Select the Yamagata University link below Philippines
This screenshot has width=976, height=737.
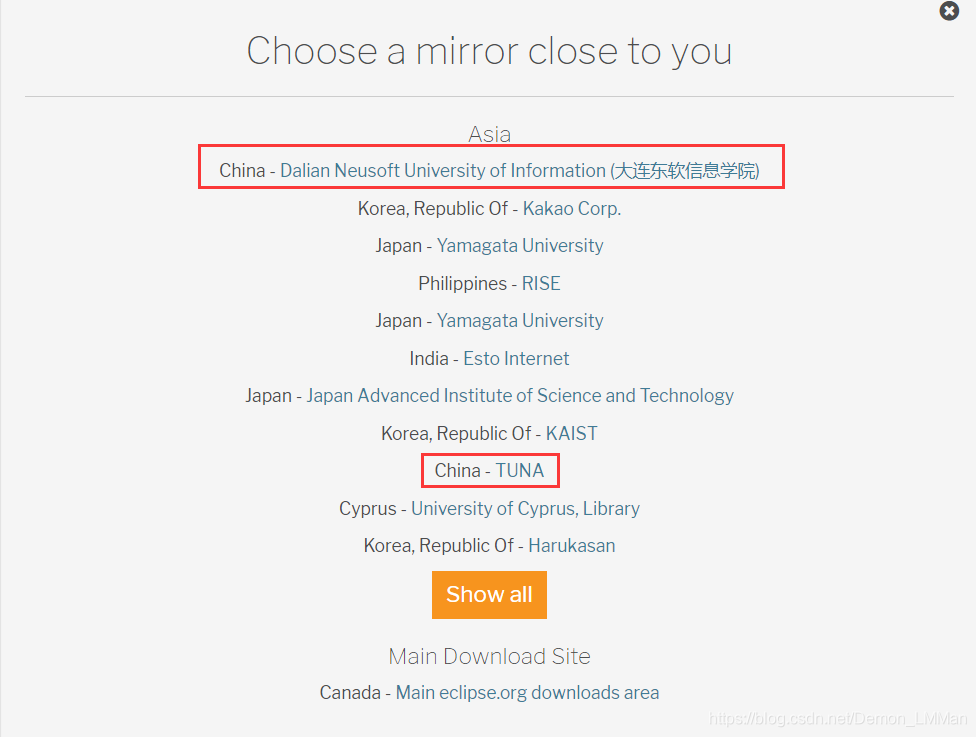pyautogui.click(x=520, y=321)
